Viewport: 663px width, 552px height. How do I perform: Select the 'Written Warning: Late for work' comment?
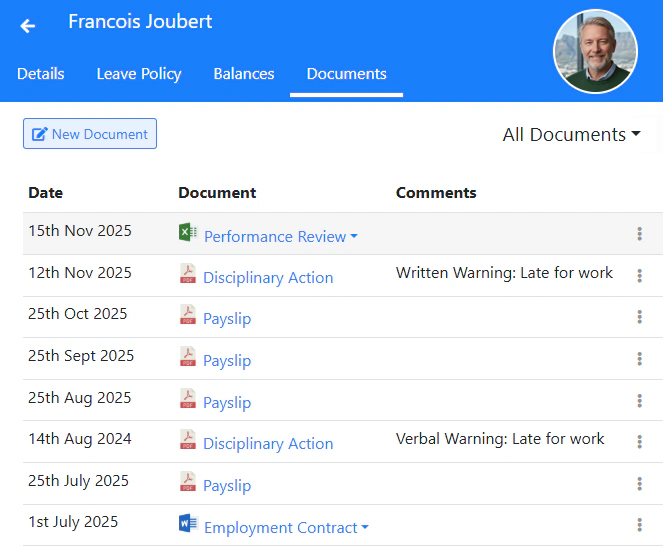[x=504, y=273]
